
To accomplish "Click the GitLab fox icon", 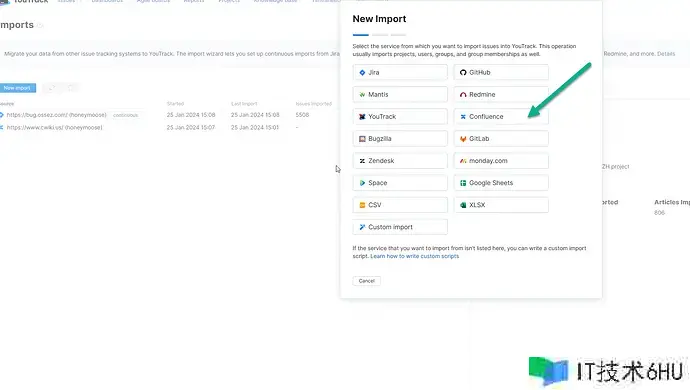I will [463, 139].
